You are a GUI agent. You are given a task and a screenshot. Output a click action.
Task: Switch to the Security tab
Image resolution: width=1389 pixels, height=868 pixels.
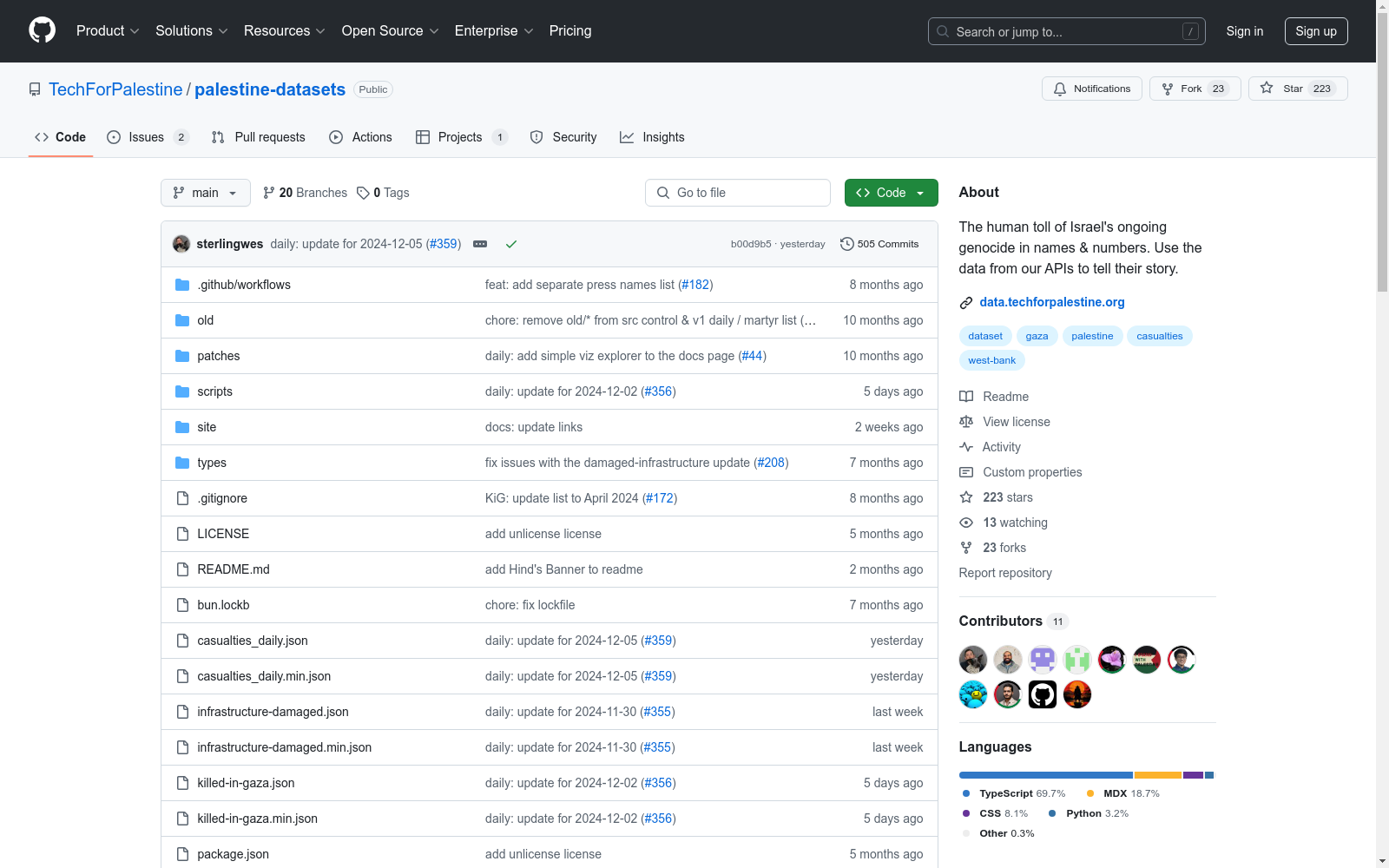(563, 137)
